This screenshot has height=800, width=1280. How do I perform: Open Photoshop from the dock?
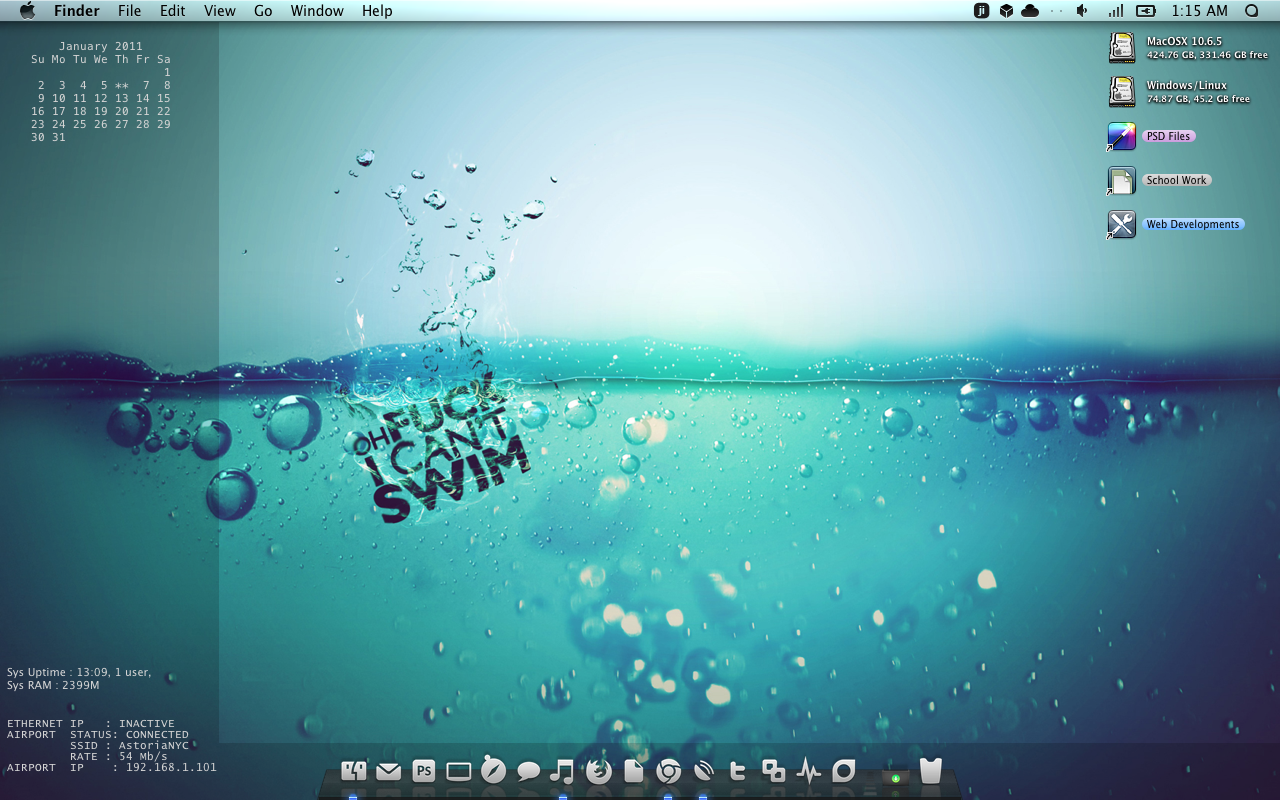pyautogui.click(x=424, y=771)
